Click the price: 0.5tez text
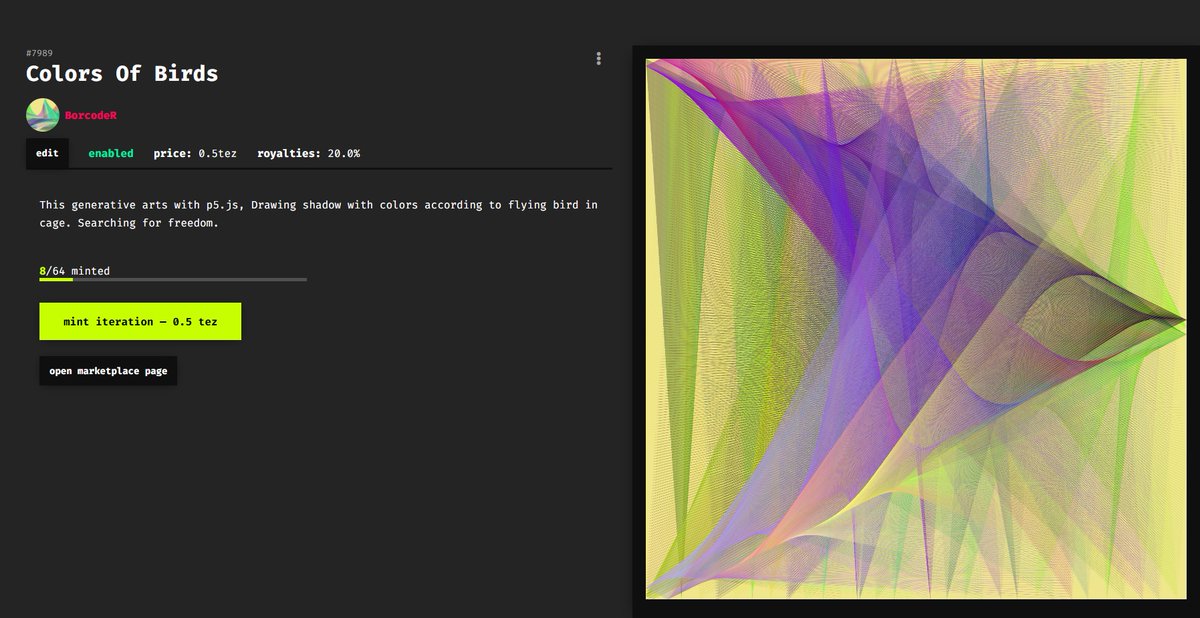The image size is (1200, 618). 195,154
